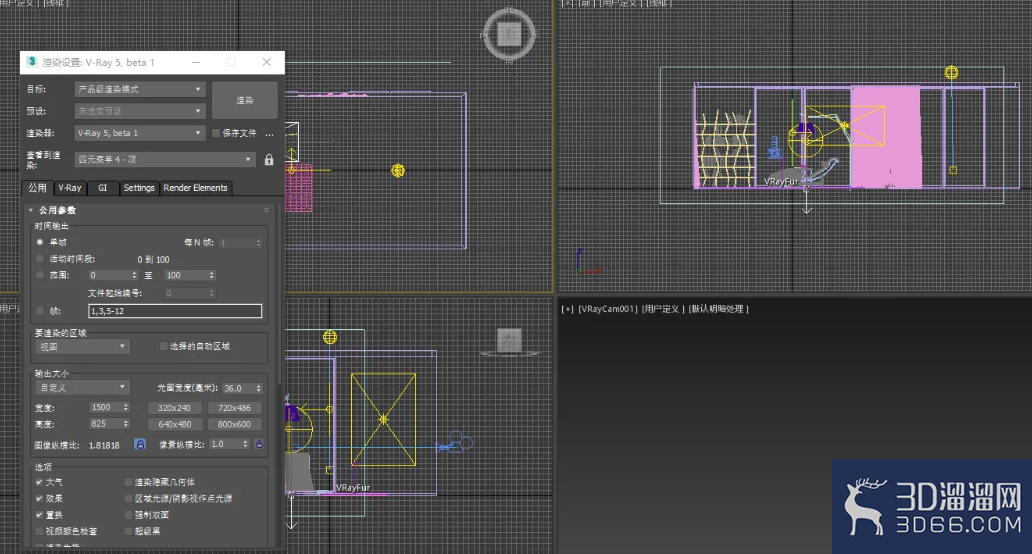The width and height of the screenshot is (1032, 554).
Task: Toggle the pixel aspect ratio lock
Action: point(259,444)
